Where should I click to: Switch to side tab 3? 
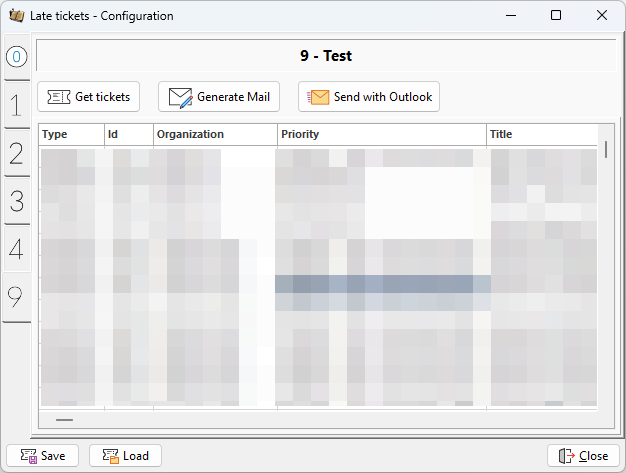[16, 201]
